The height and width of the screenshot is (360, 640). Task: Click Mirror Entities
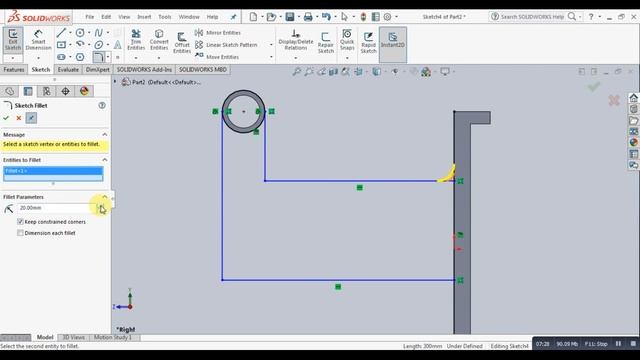(x=218, y=33)
